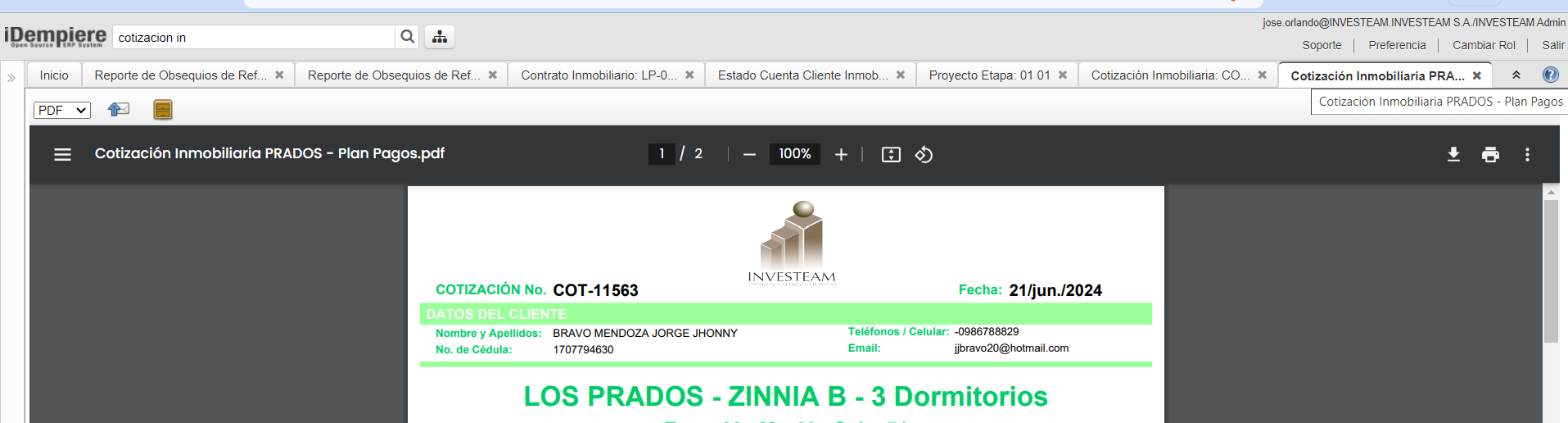Viewport: 1568px width, 423px height.
Task: Collapse the header with double-arrow button
Action: coord(1516,75)
